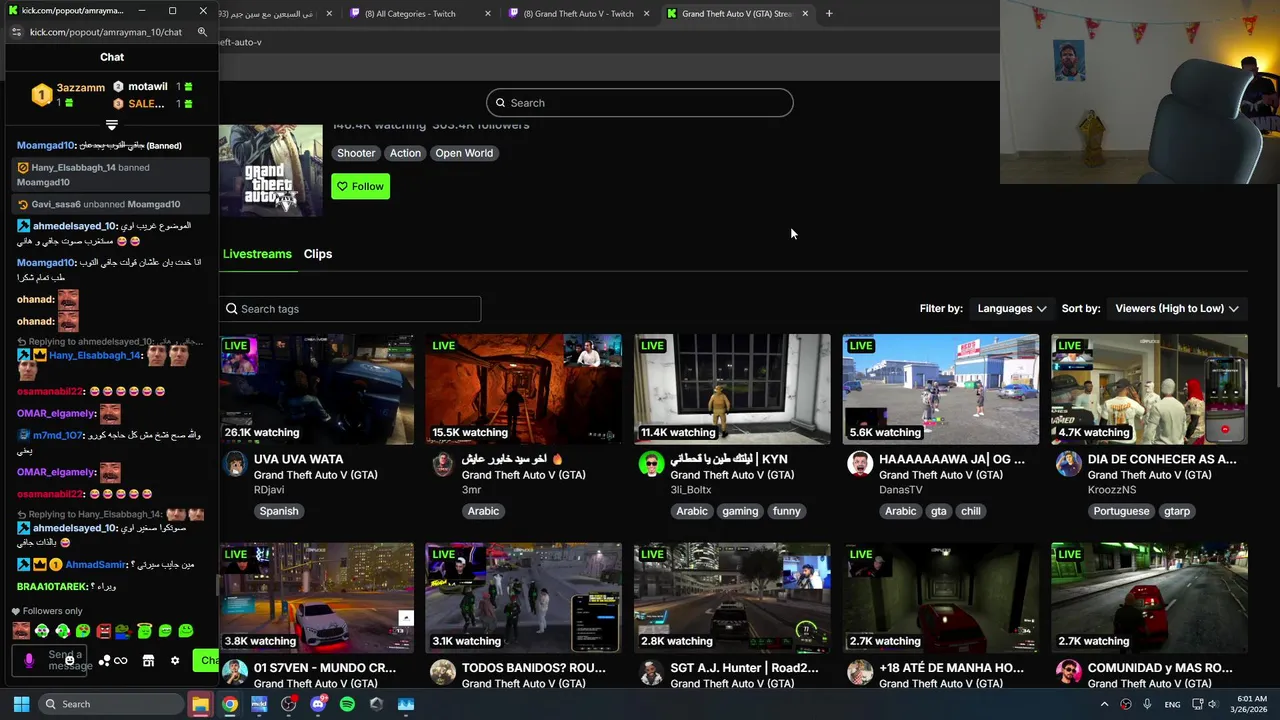Open 3li_Boltx channel avatar
This screenshot has width=1280, height=720.
[651, 464]
